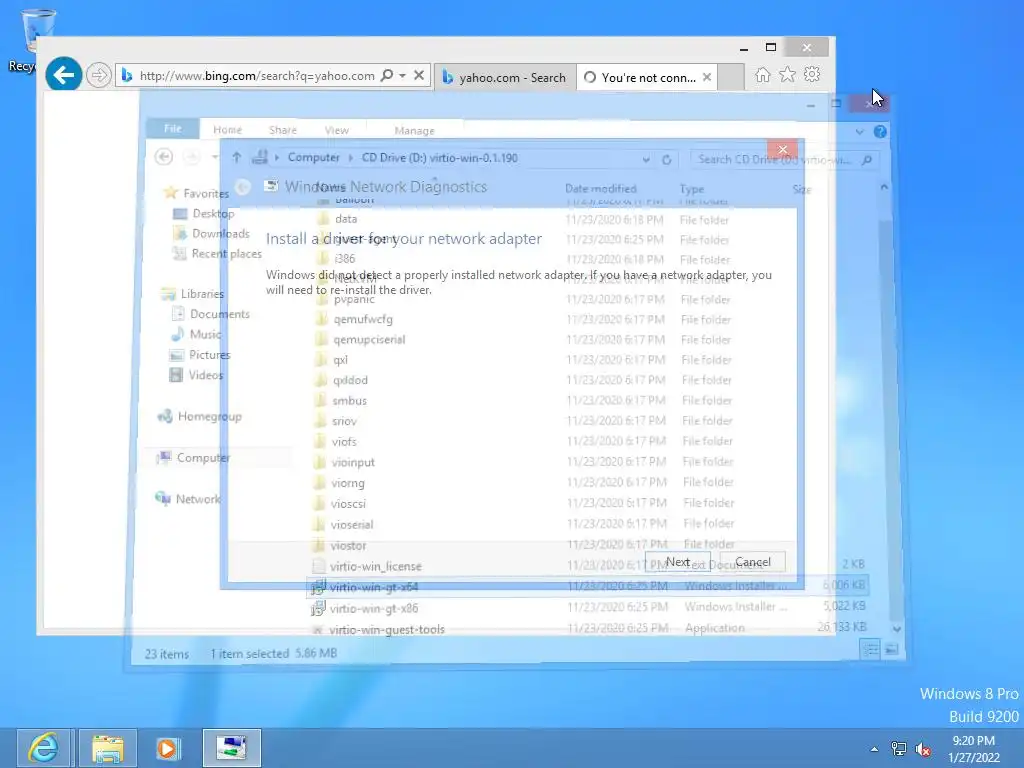Click the Internet Explorer forward arrow
This screenshot has height=768, width=1024.
tap(99, 76)
